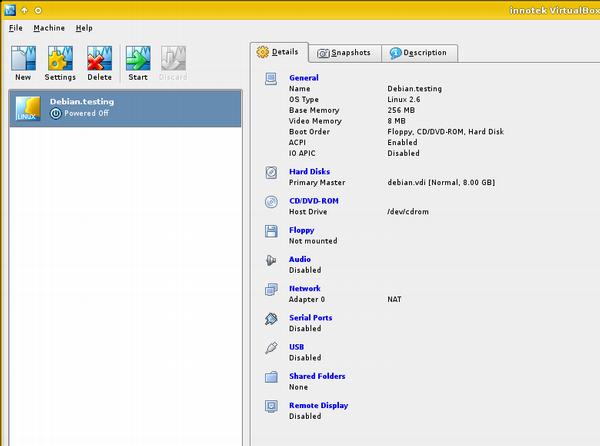
Task: Open the Machine menu
Action: tap(49, 28)
